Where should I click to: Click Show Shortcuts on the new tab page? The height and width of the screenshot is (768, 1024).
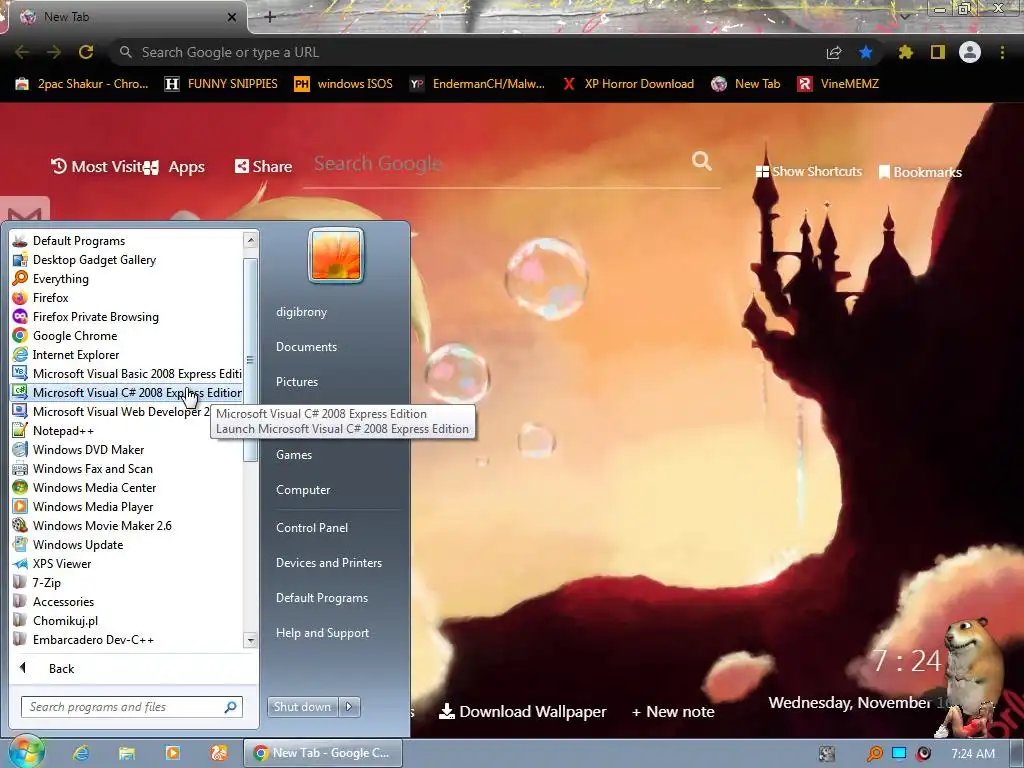tap(808, 172)
